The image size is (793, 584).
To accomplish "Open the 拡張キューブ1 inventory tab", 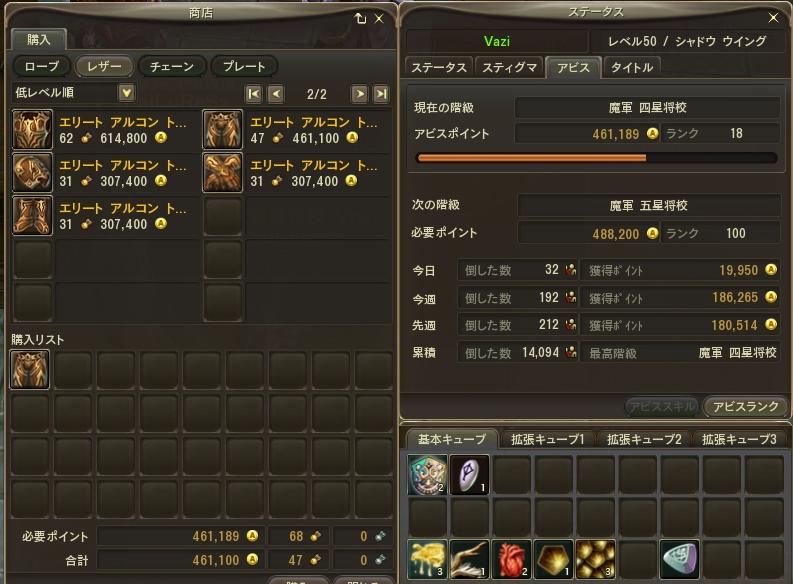I will coord(548,439).
